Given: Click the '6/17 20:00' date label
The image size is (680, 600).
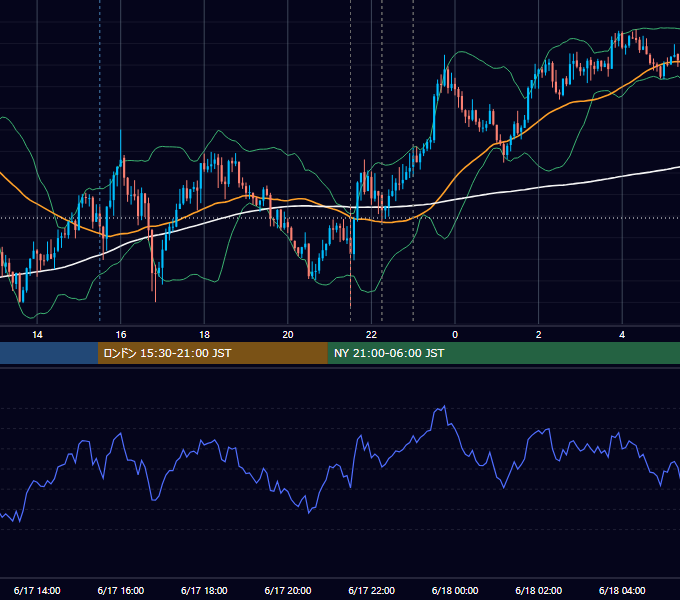Looking at the screenshot, I should (x=288, y=590).
